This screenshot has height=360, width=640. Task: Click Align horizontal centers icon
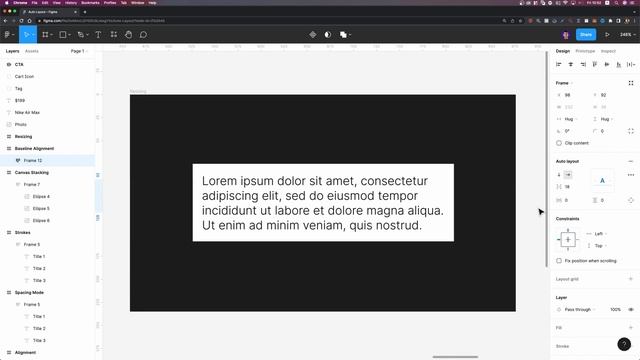(571, 64)
